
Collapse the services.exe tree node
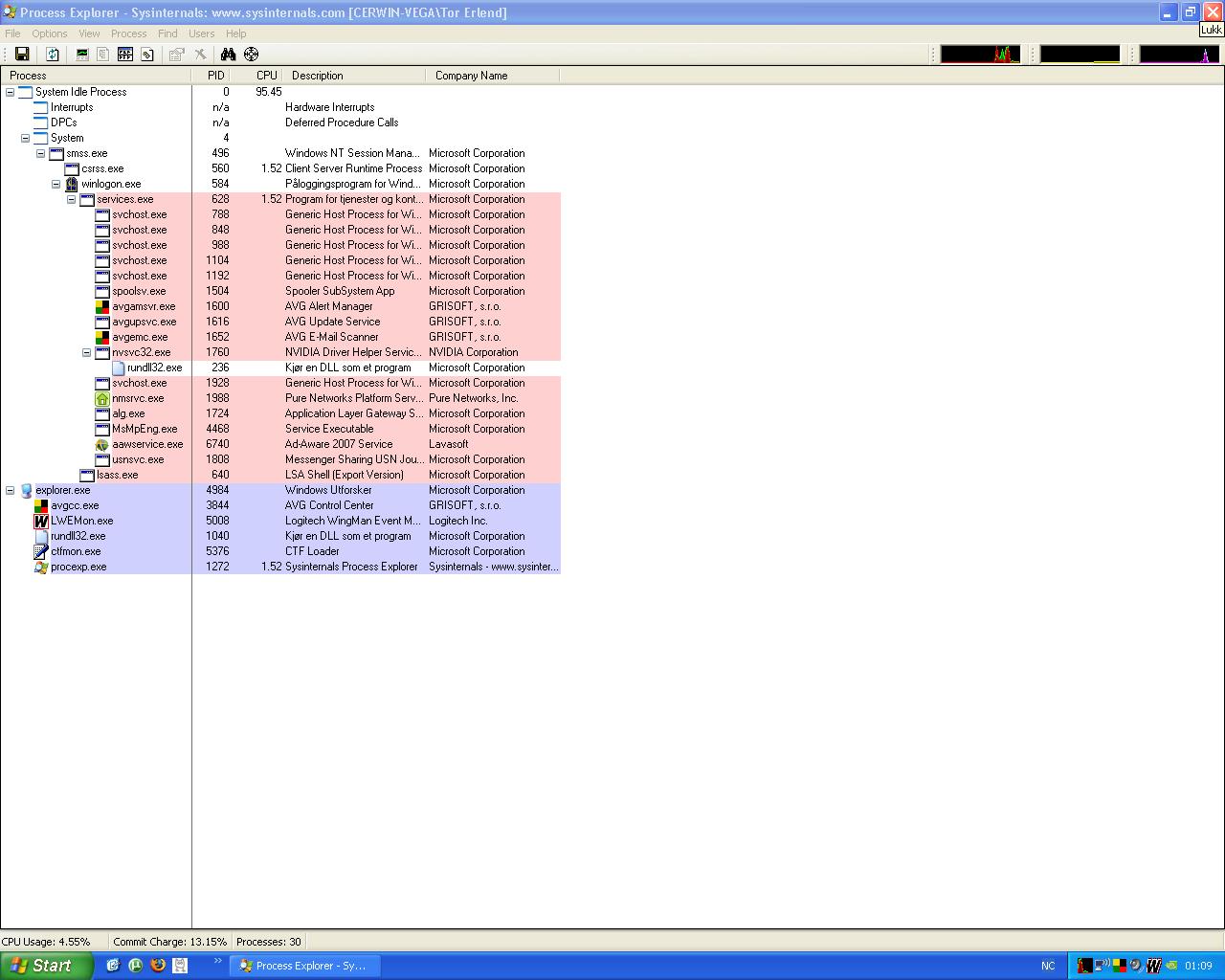[72, 199]
